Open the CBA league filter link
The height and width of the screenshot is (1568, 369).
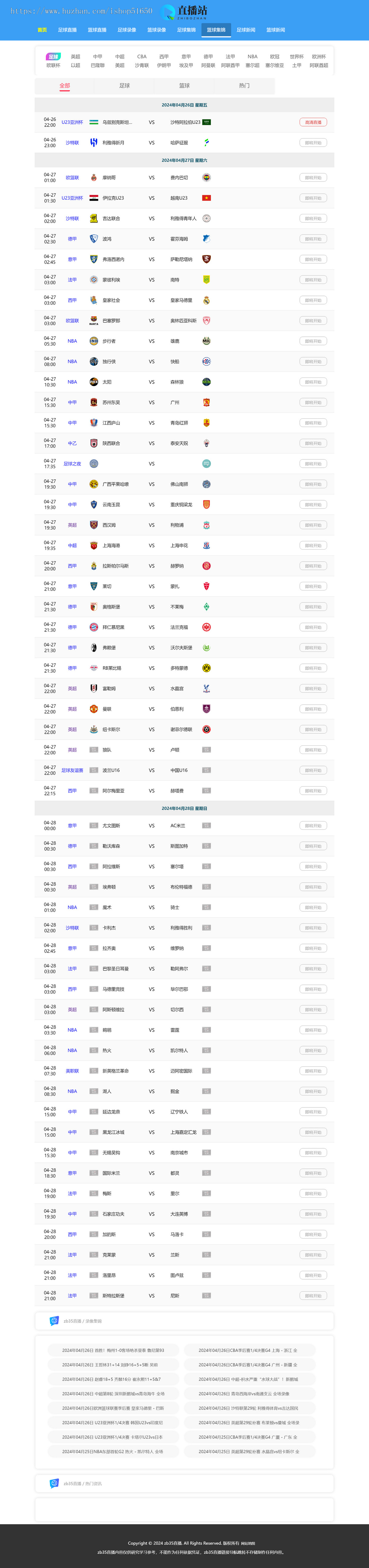[142, 57]
